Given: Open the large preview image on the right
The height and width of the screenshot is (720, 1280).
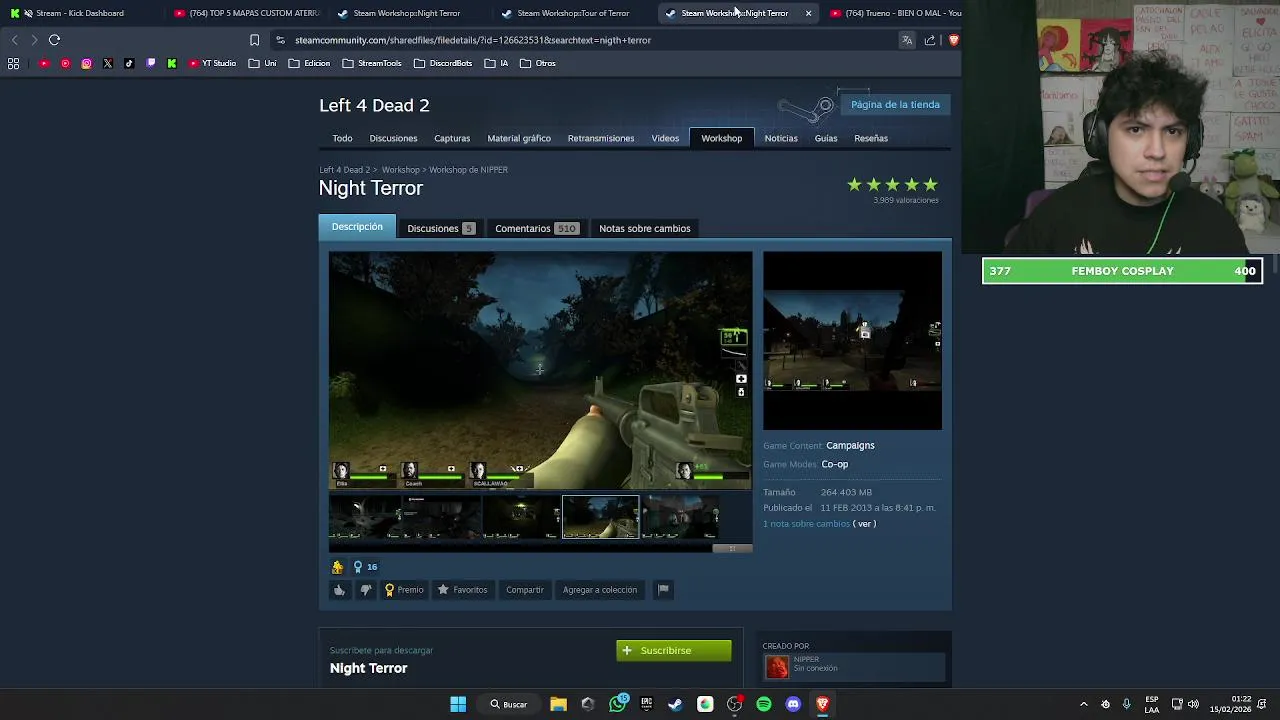Looking at the screenshot, I should point(852,341).
